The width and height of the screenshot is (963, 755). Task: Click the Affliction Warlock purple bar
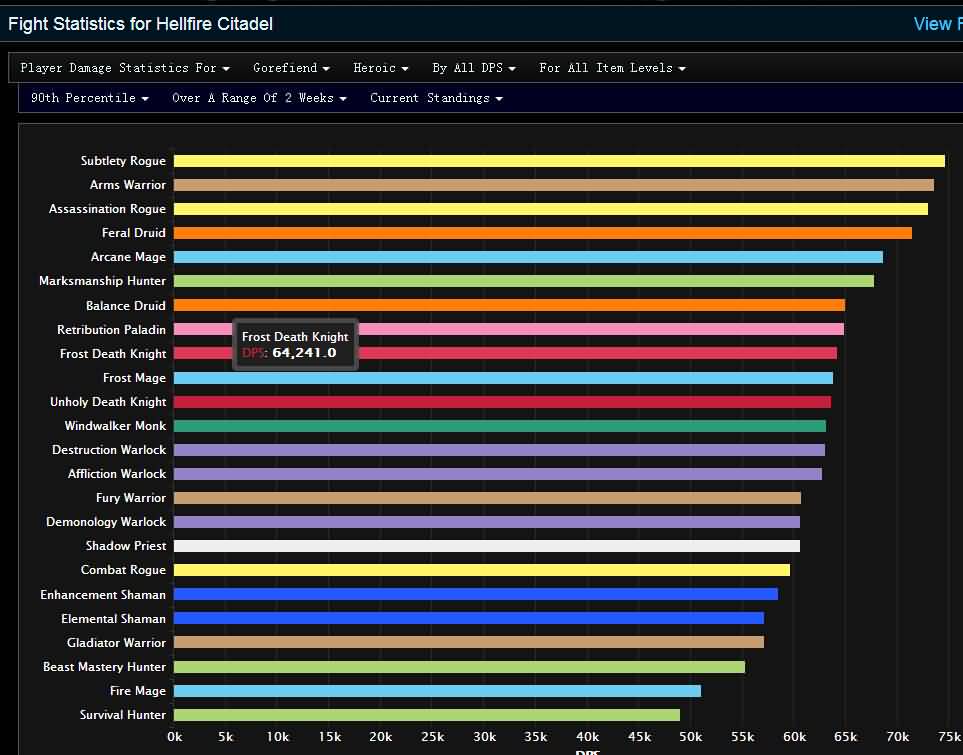(497, 474)
